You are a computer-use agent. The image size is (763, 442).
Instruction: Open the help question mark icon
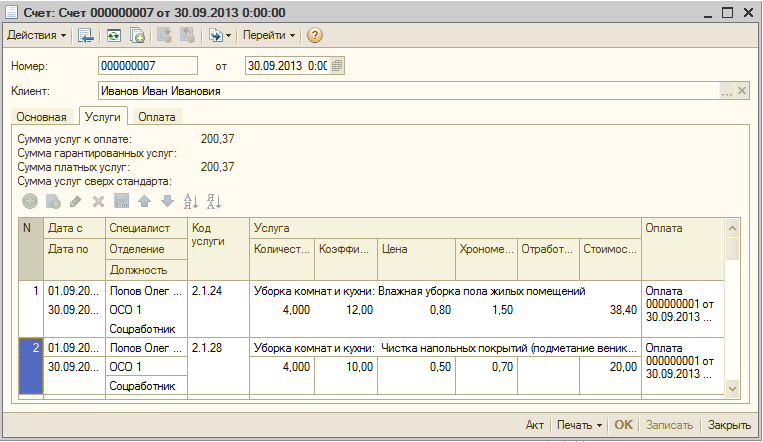[315, 36]
